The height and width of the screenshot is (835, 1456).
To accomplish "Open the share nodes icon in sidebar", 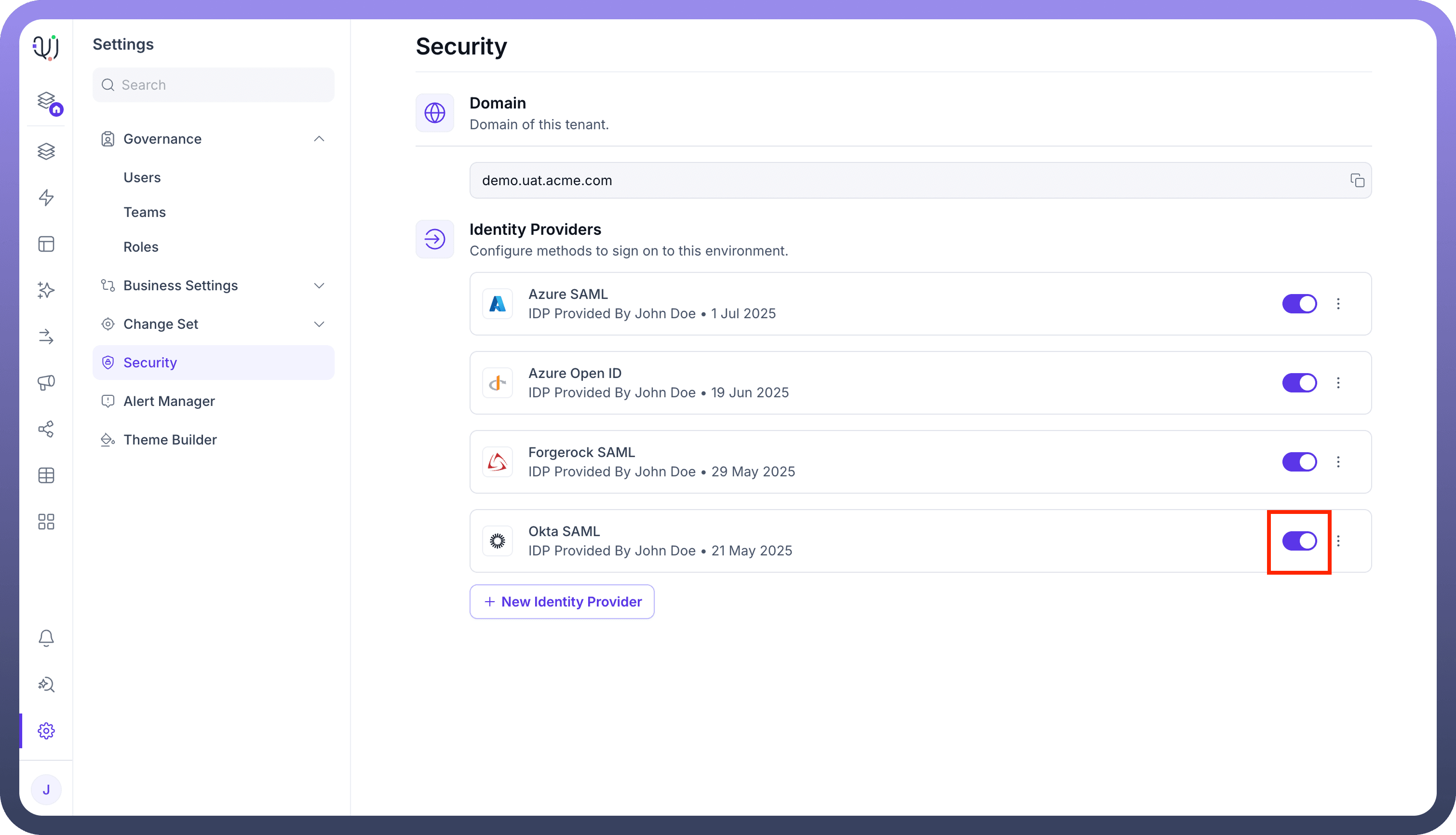I will click(x=46, y=429).
